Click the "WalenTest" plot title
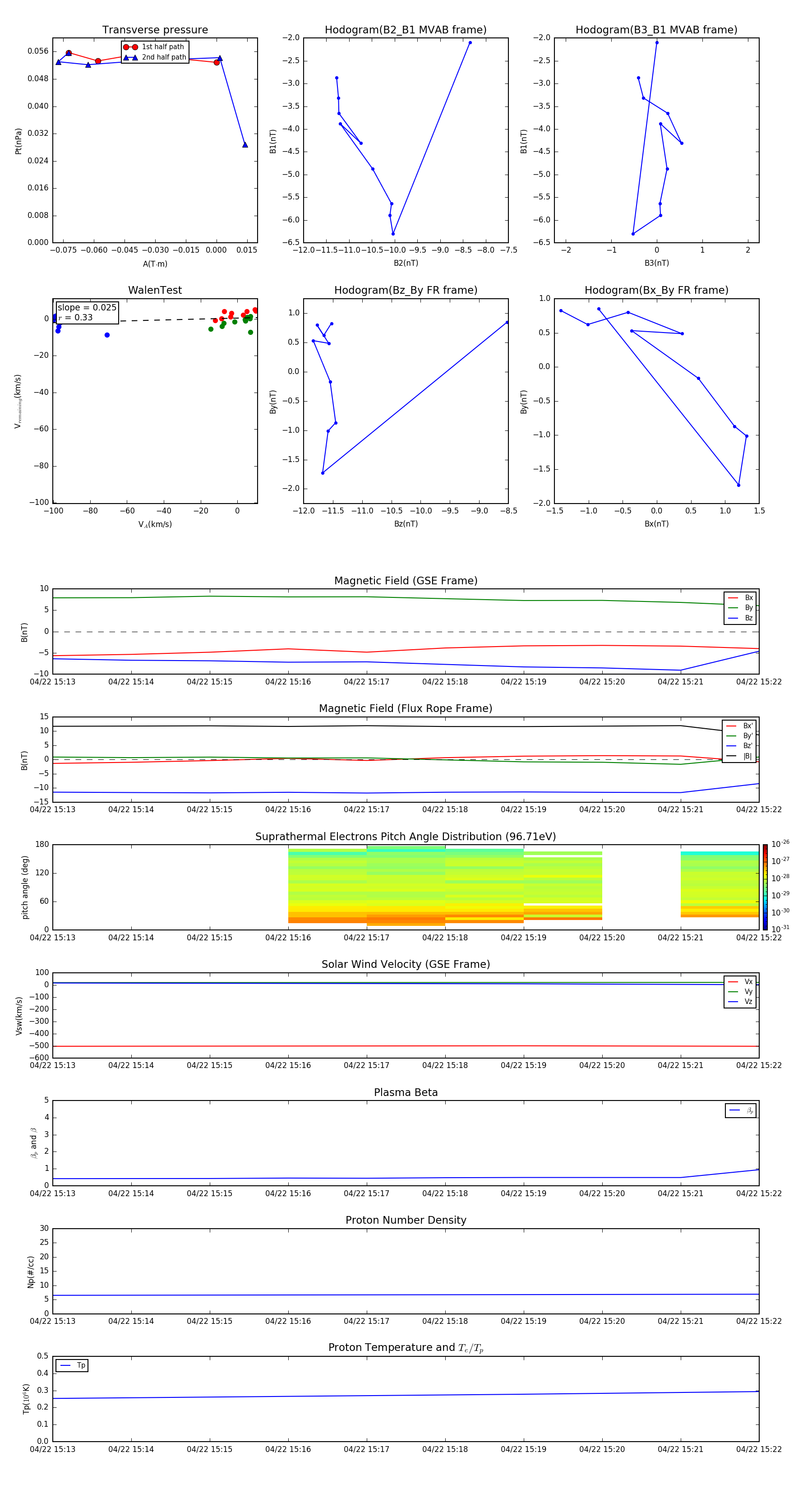Viewport: 812px width, 1489px height. [155, 290]
